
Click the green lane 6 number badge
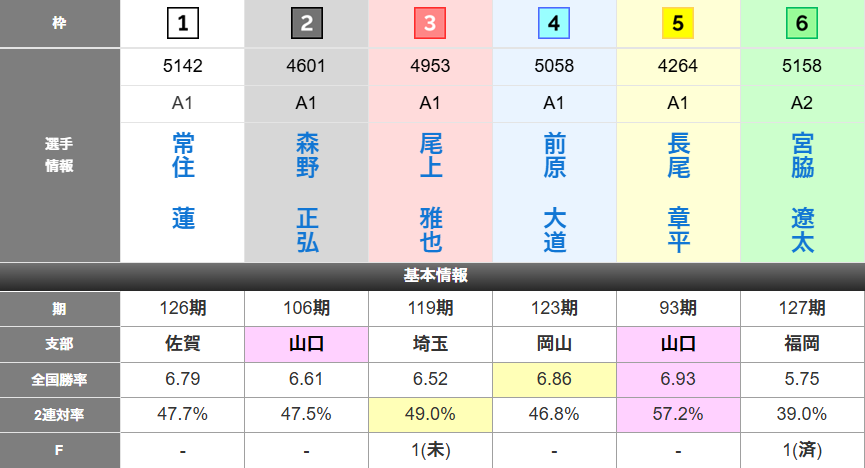pyautogui.click(x=802, y=23)
